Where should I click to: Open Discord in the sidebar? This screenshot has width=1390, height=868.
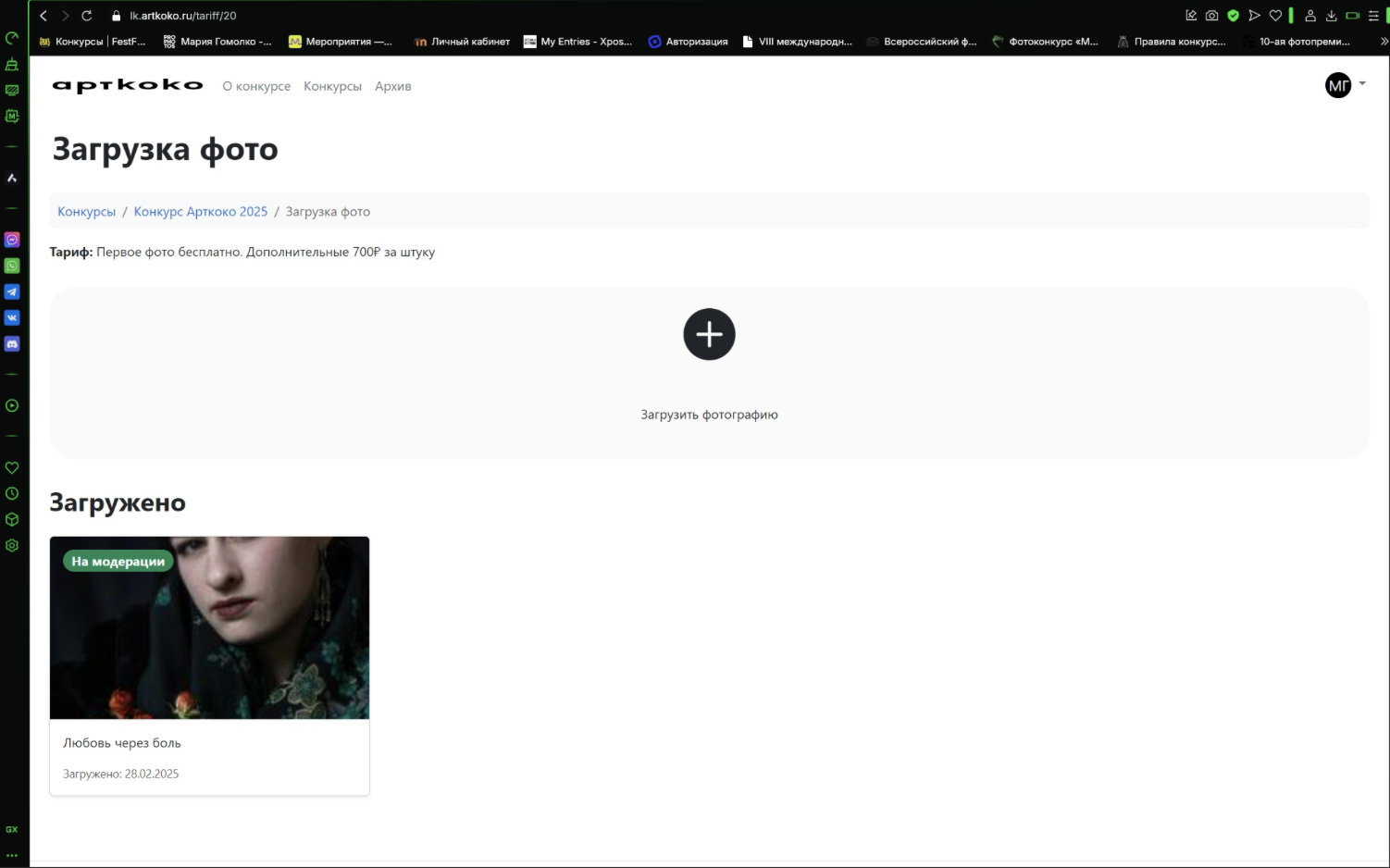[x=12, y=343]
